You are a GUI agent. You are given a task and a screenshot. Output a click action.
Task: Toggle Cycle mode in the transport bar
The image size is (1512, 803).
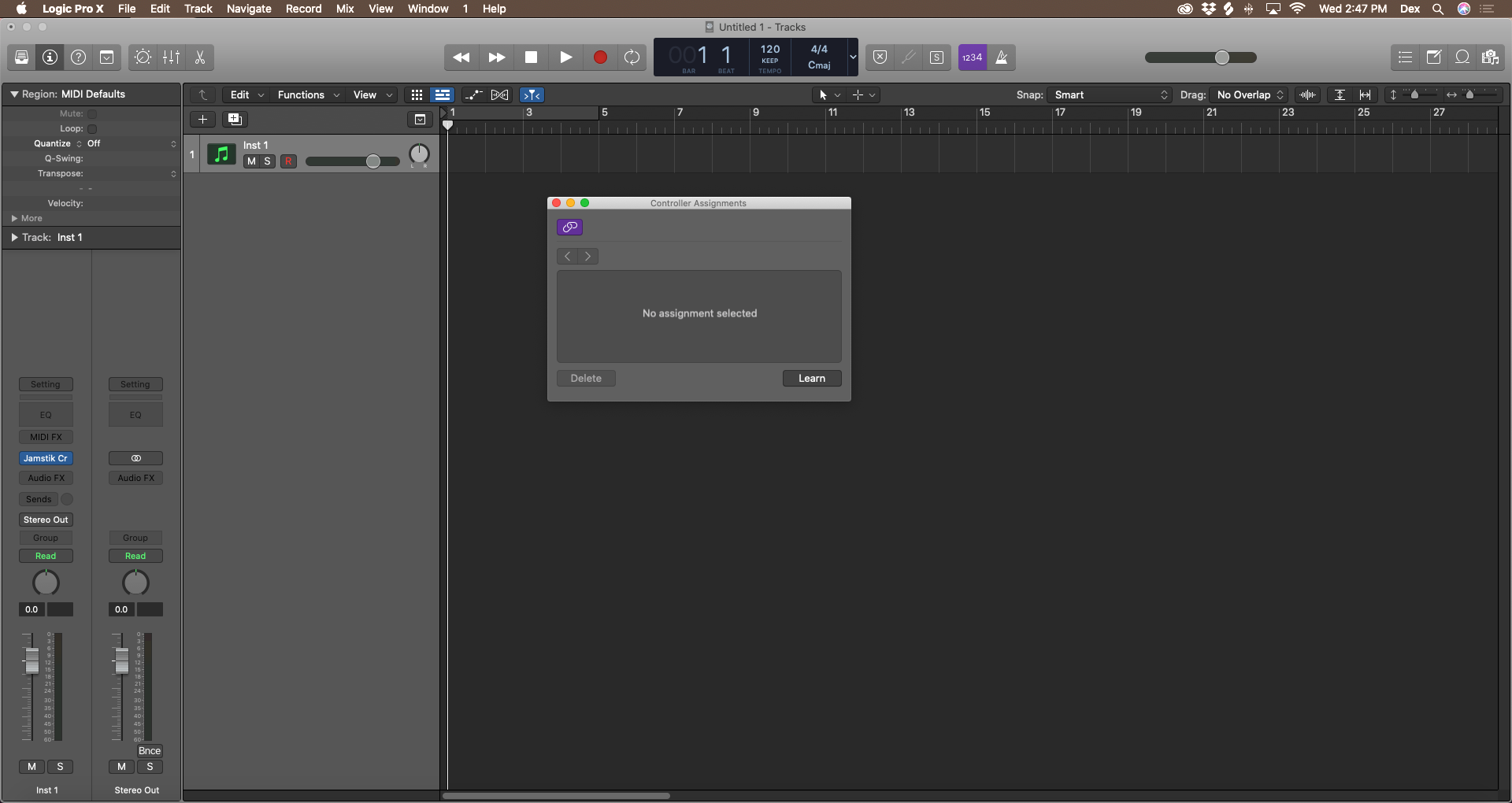point(632,57)
